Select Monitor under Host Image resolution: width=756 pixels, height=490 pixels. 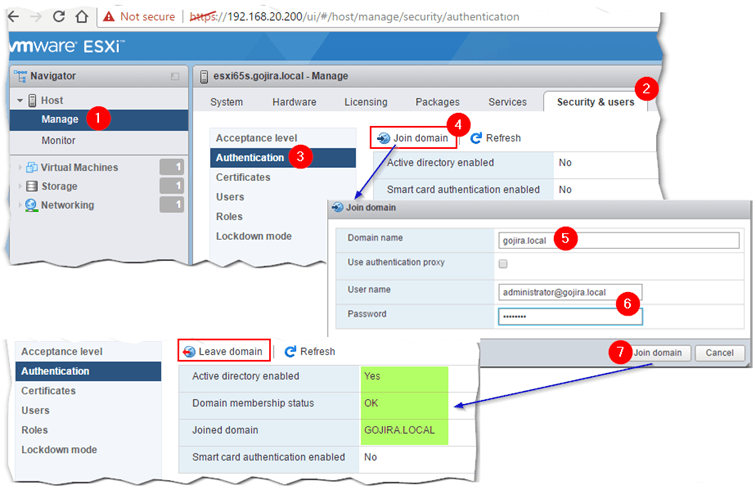[x=99, y=141]
